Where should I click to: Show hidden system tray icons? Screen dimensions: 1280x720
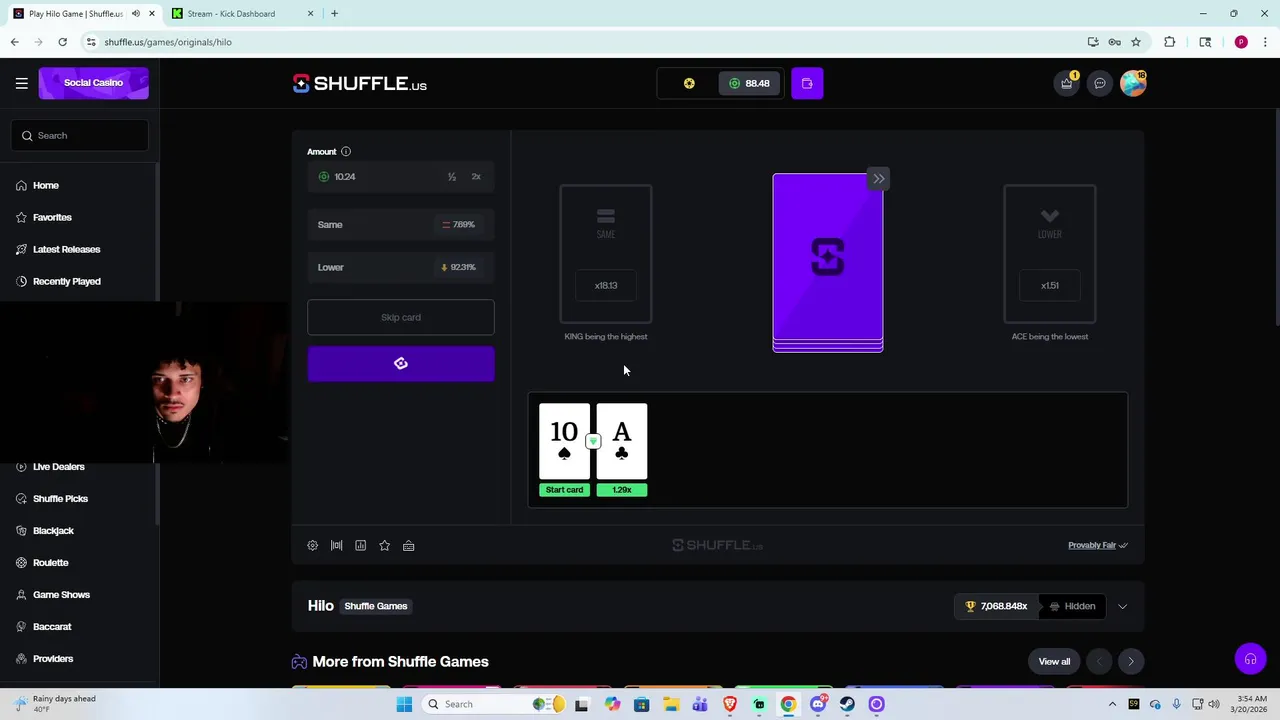1112,704
